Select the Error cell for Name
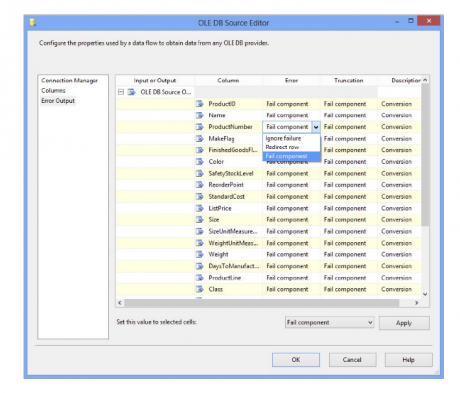This screenshot has height=393, width=460. tap(291, 115)
